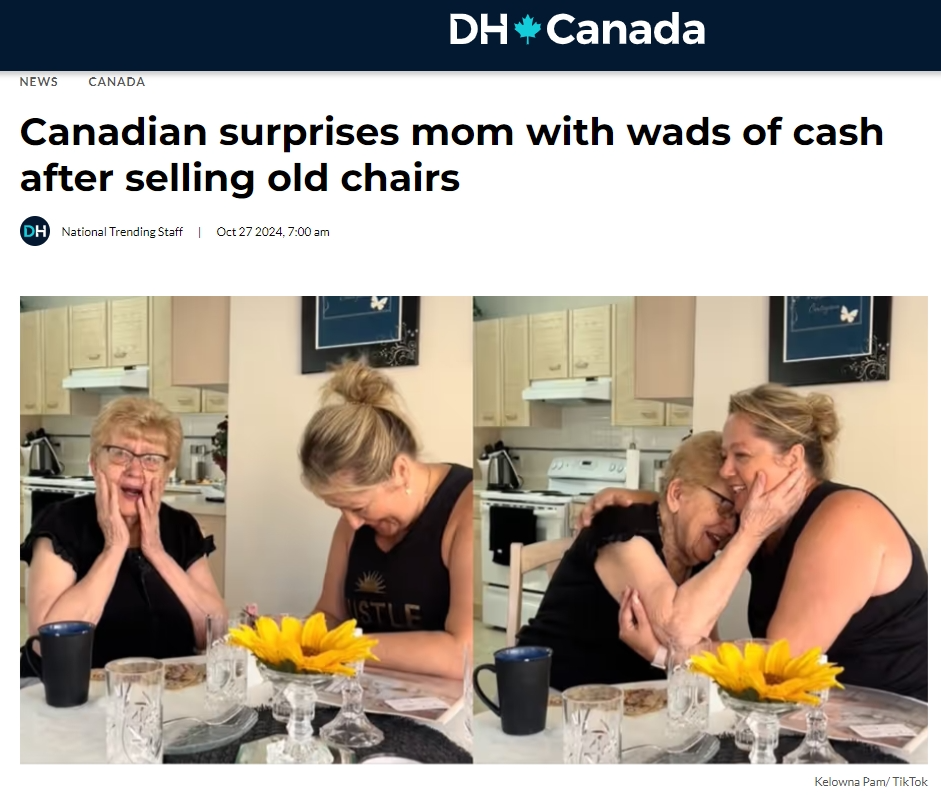The width and height of the screenshot is (941, 795).
Task: Click the sunflower in the right photo
Action: pyautogui.click(x=768, y=670)
